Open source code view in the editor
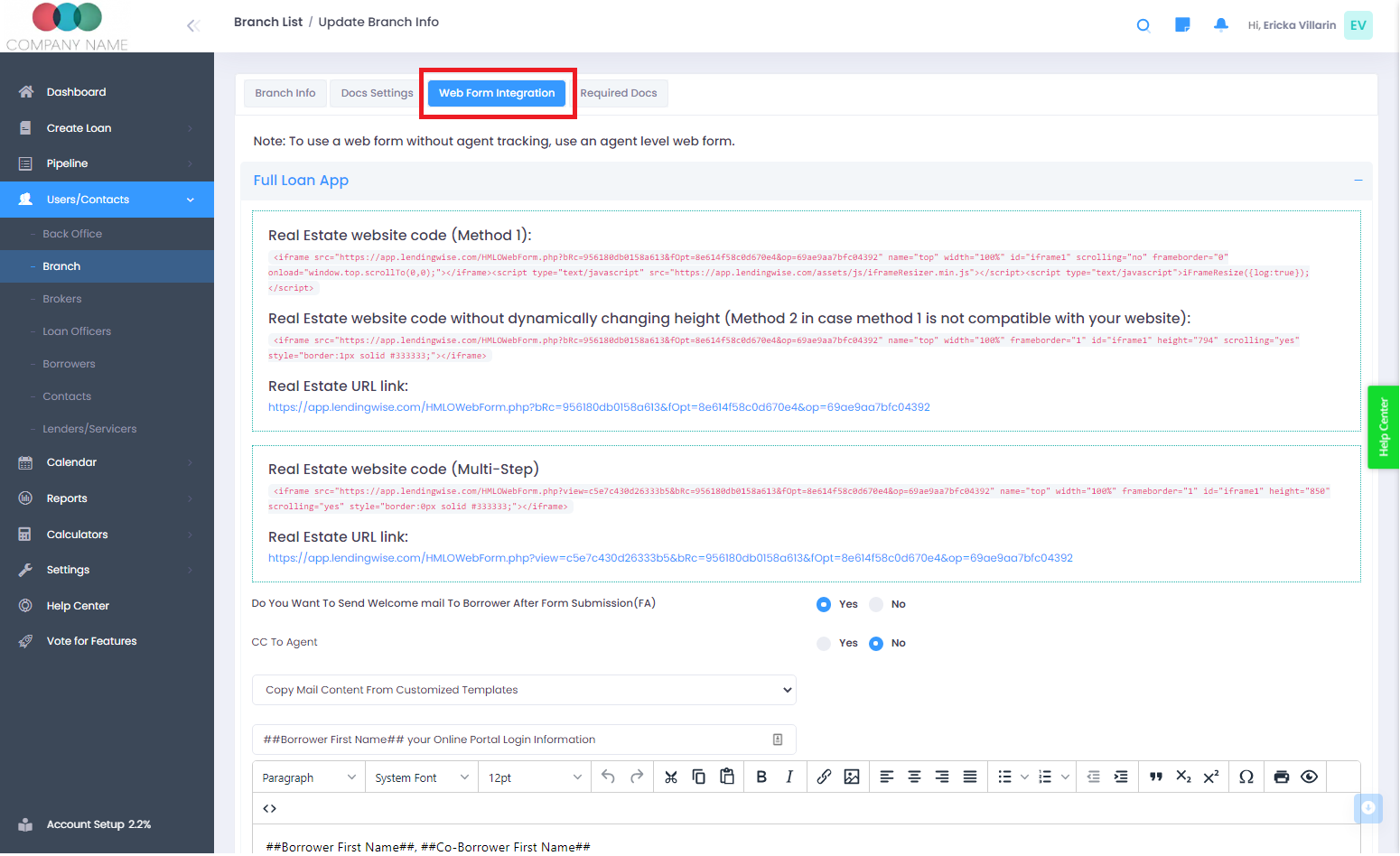Image resolution: width=1400 pixels, height=856 pixels. click(x=269, y=809)
